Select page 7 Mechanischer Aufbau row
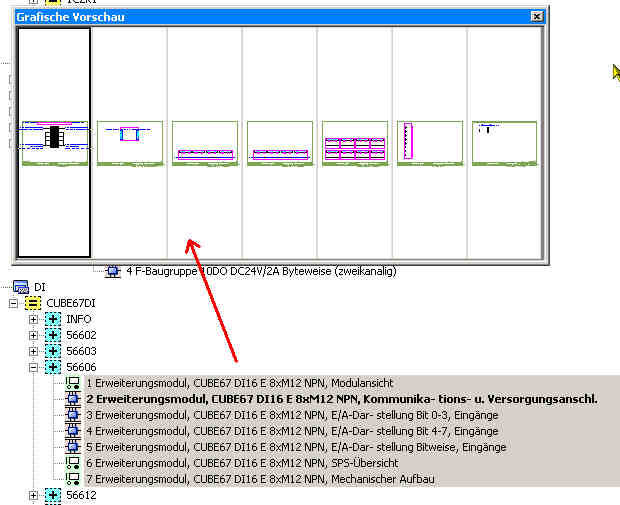 (260, 479)
